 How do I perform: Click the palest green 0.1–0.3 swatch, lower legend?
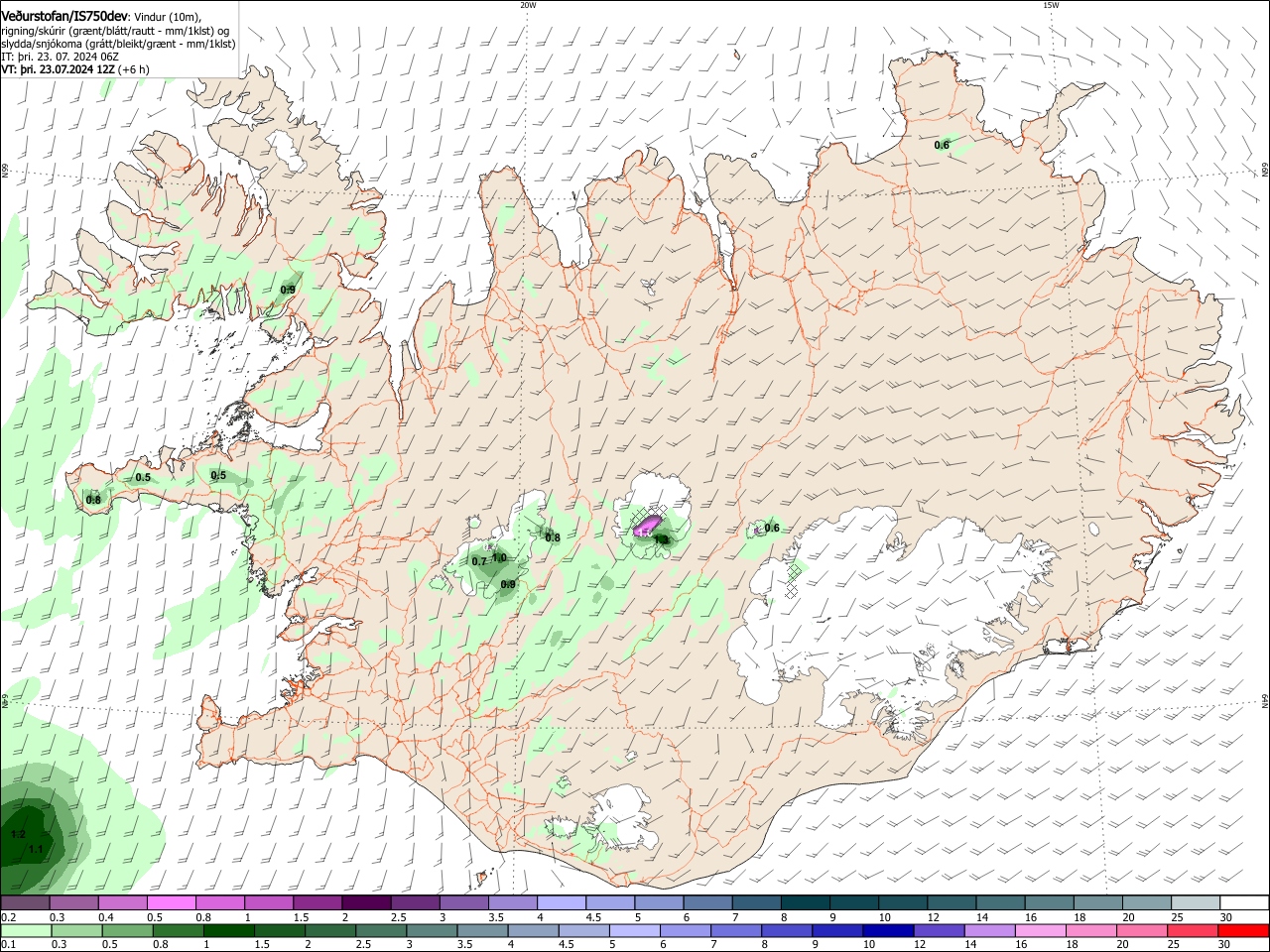coord(25,930)
